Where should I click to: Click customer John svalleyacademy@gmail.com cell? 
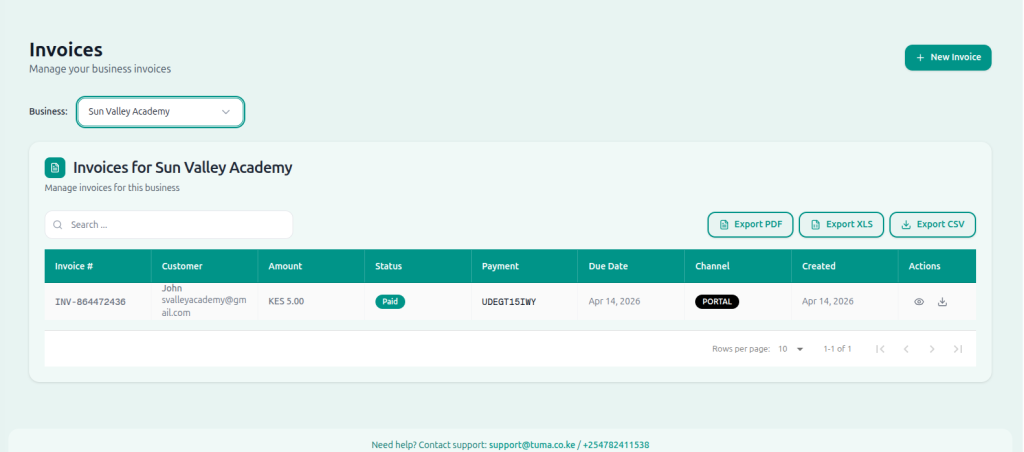pyautogui.click(x=204, y=301)
